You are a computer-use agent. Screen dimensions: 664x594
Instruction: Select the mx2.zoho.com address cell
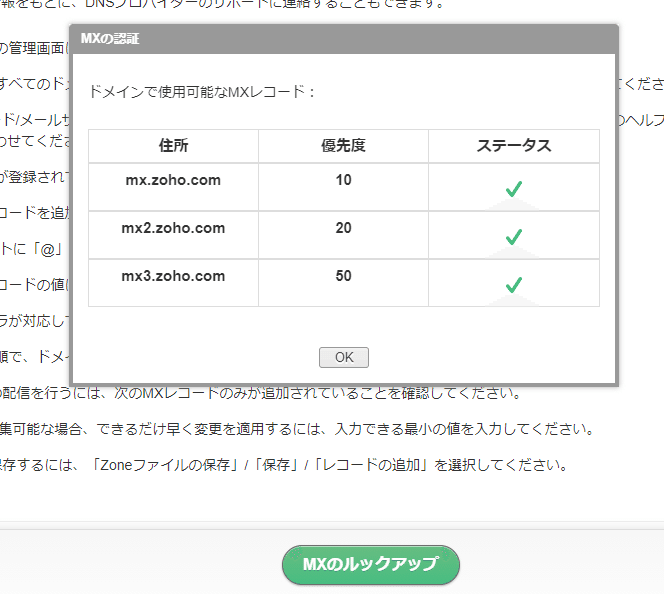point(173,235)
